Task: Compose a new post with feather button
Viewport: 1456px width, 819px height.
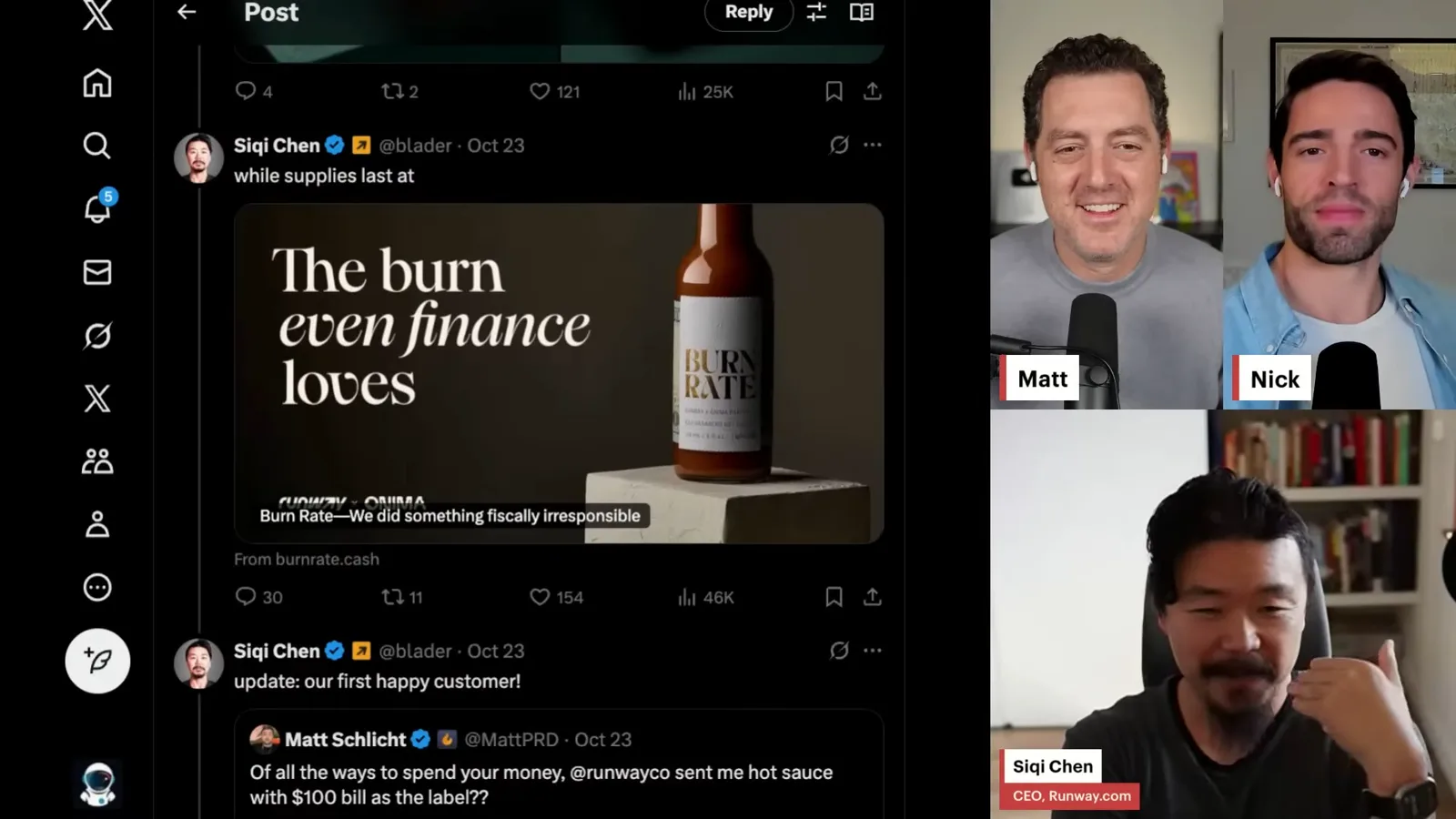Action: pyautogui.click(x=97, y=661)
